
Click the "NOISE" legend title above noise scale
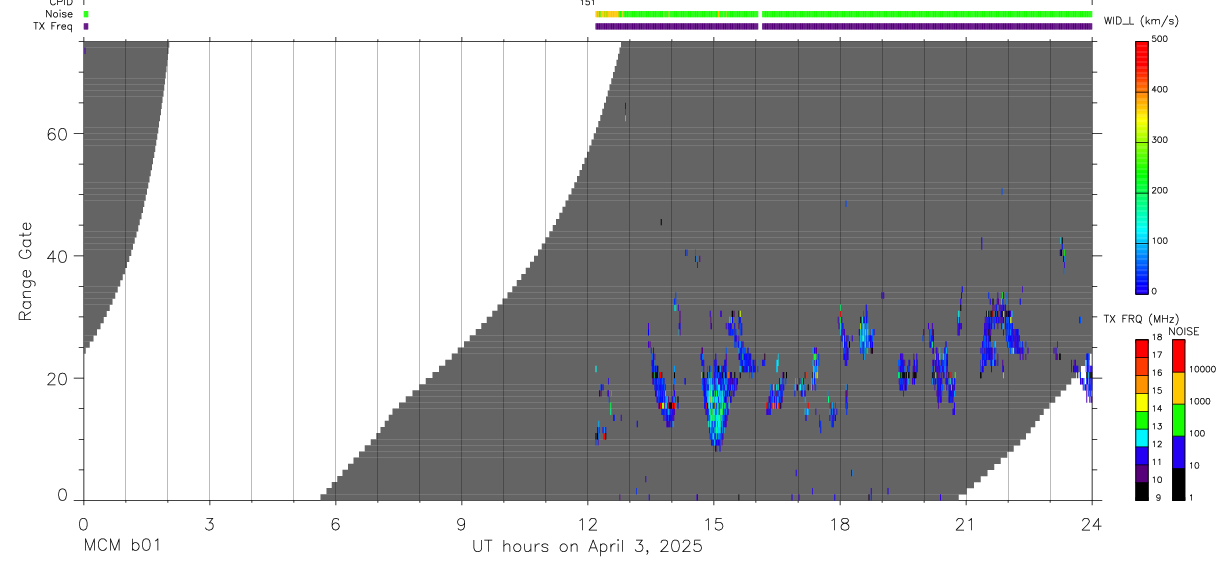point(1183,331)
